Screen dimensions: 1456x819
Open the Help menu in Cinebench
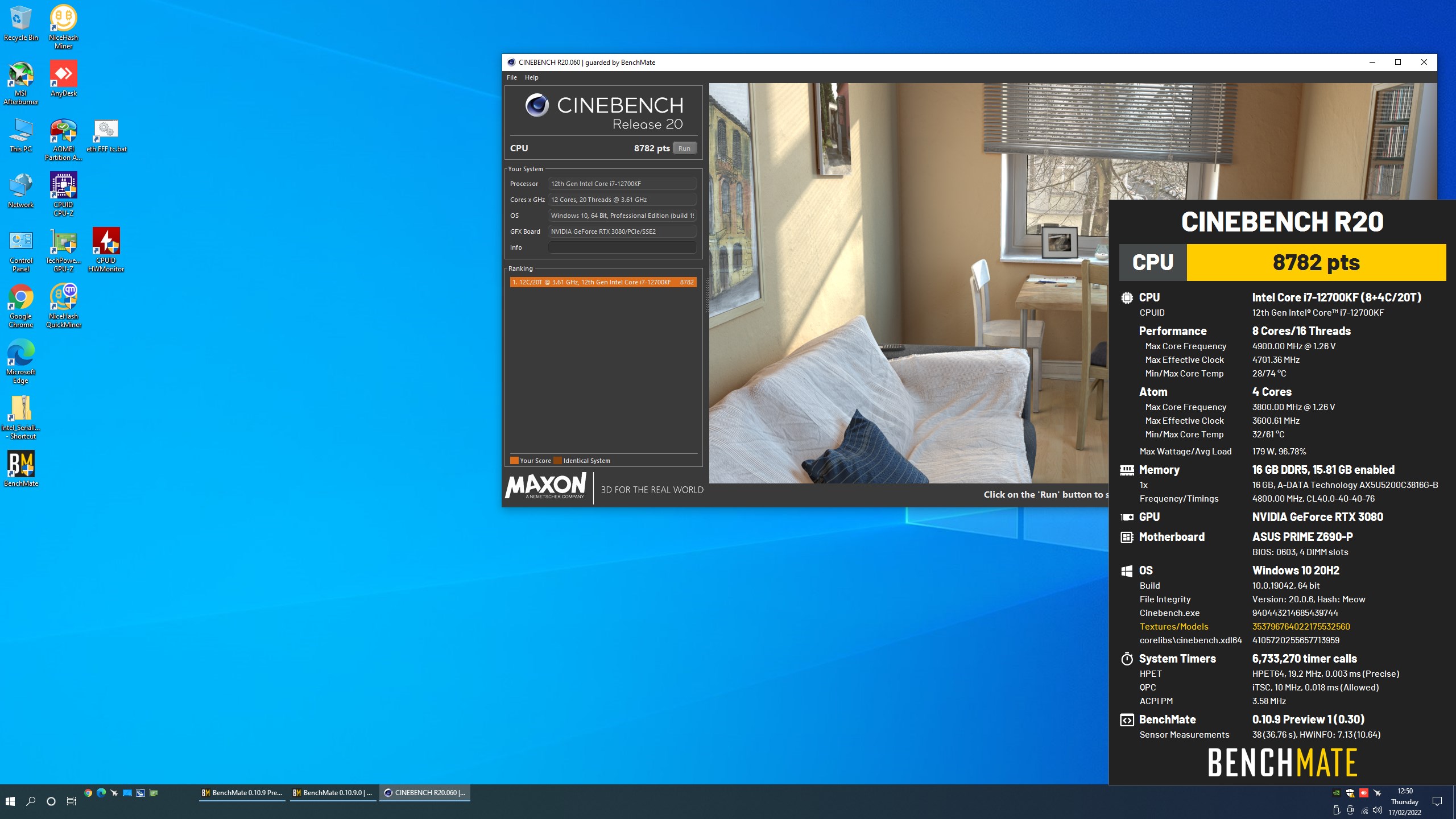point(531,77)
